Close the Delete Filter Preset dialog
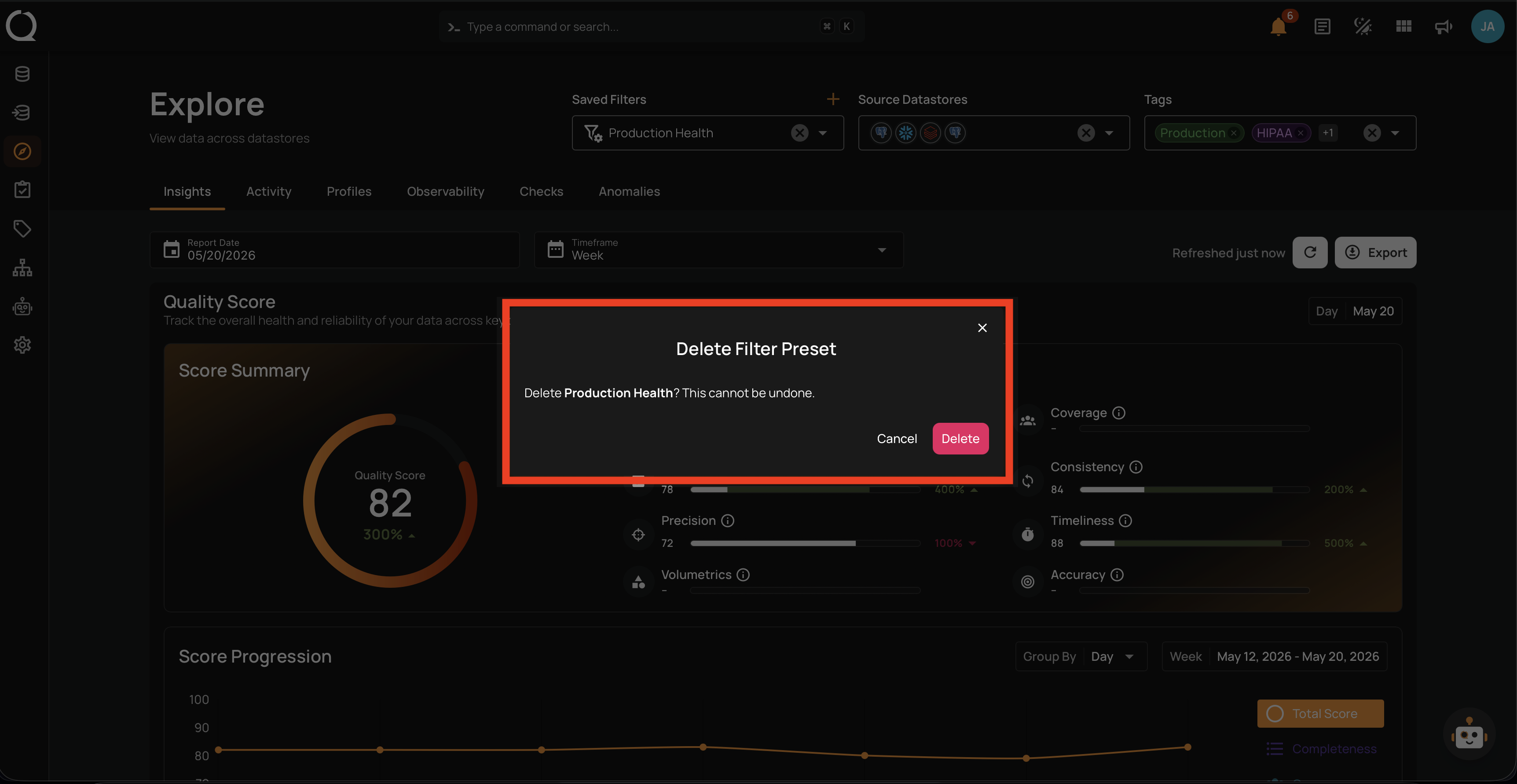 click(x=982, y=327)
